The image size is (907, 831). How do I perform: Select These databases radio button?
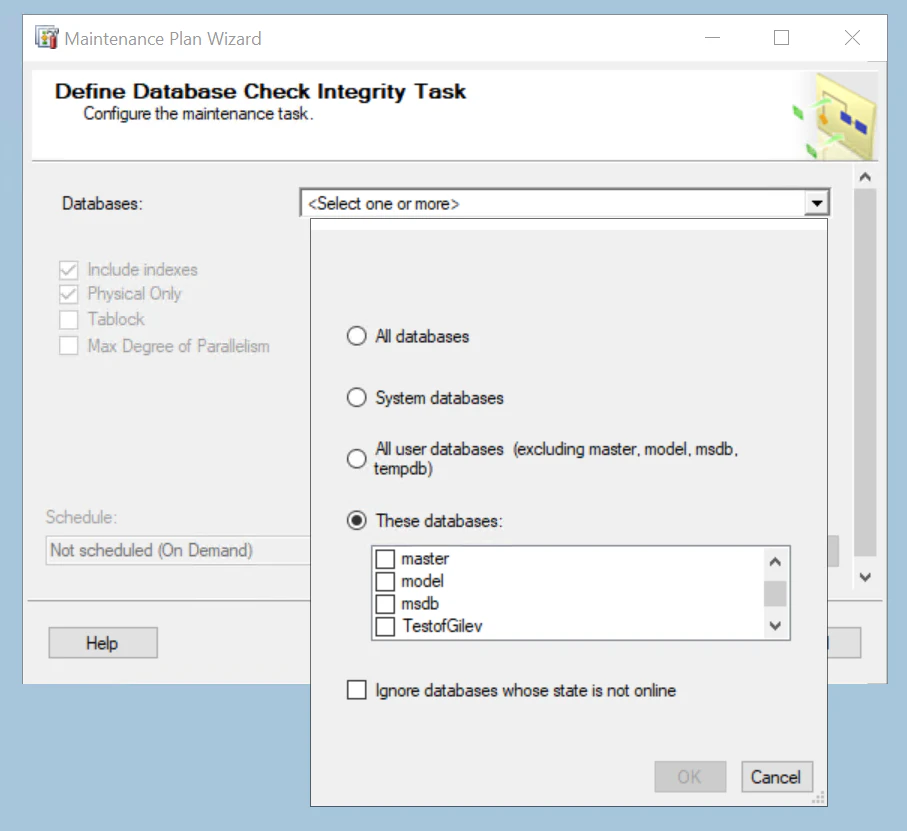point(357,521)
